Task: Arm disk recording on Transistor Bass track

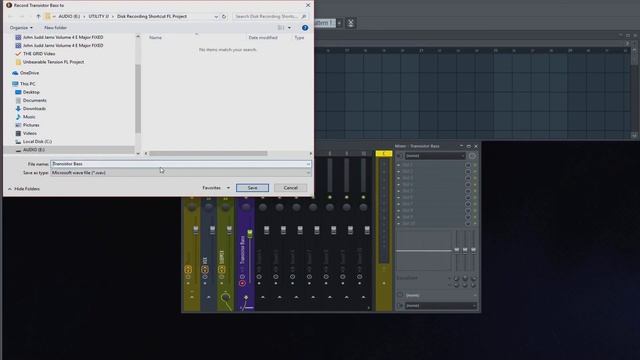Action: (x=242, y=283)
